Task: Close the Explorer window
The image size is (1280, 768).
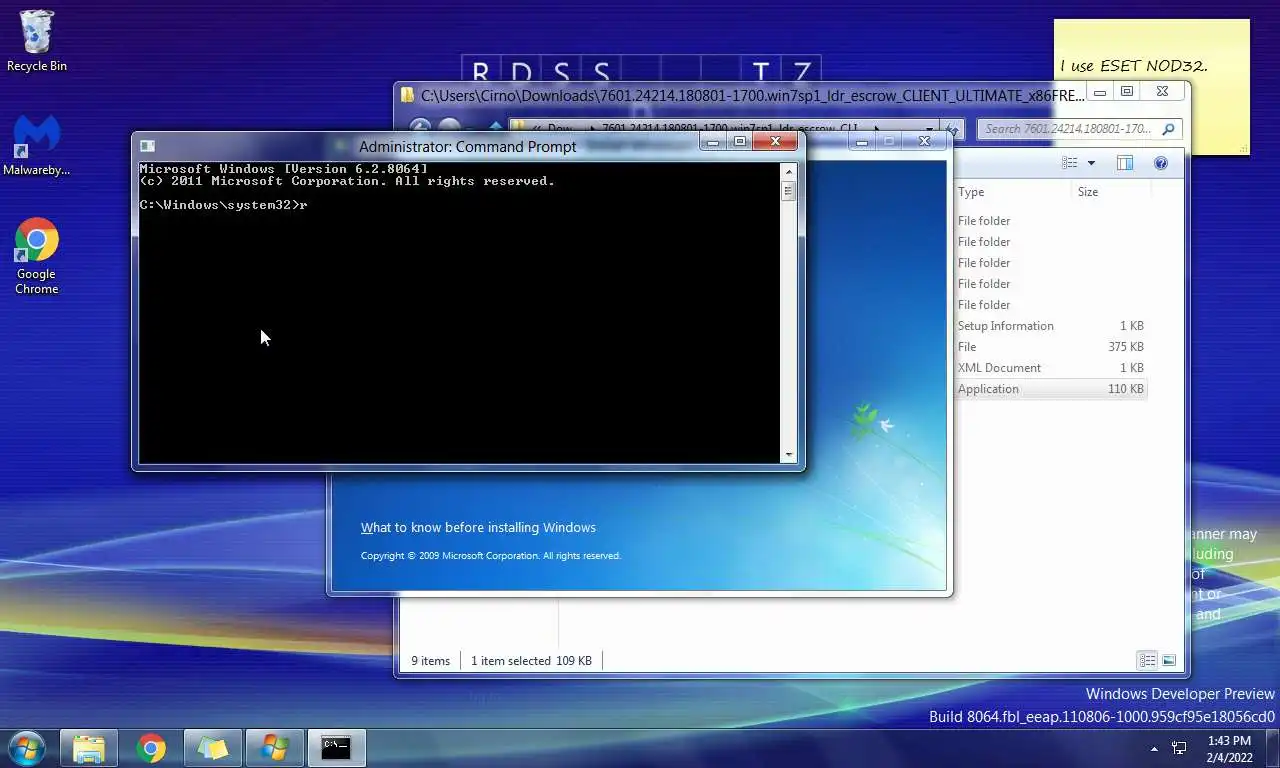Action: (1162, 92)
